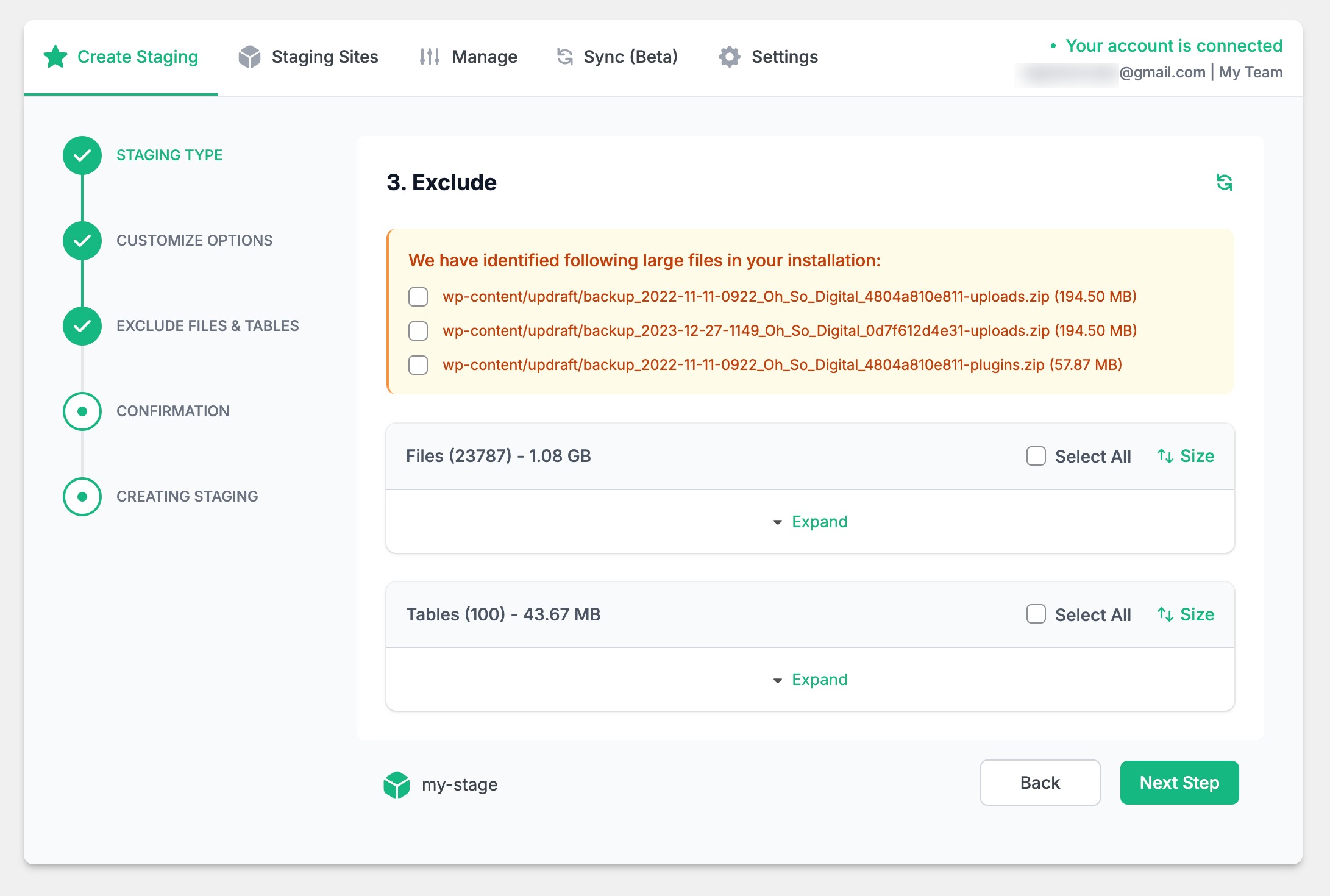Switch to the Sync (Beta) tab
1330x896 pixels.
click(617, 57)
